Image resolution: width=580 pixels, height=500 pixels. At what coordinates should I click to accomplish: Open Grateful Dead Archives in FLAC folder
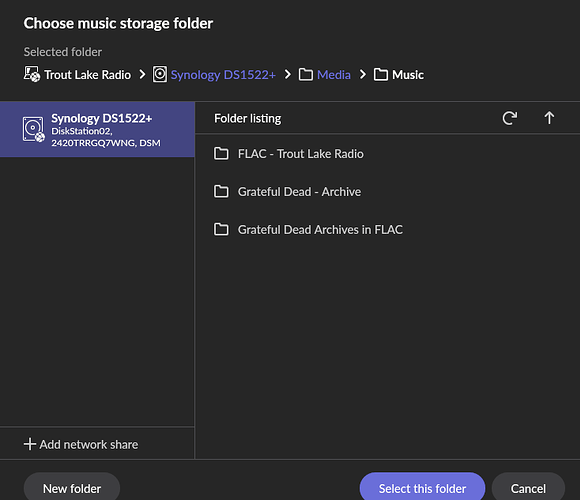[387, 229]
